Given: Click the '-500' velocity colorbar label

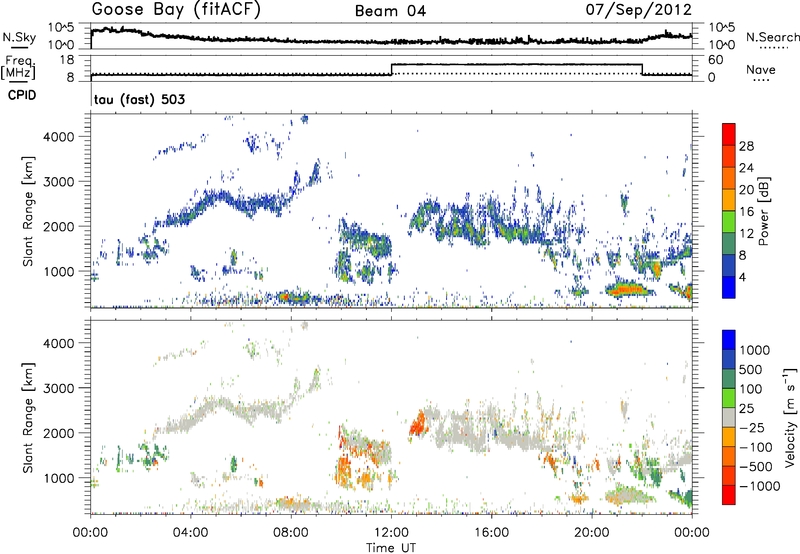Looking at the screenshot, I should pos(756,467).
